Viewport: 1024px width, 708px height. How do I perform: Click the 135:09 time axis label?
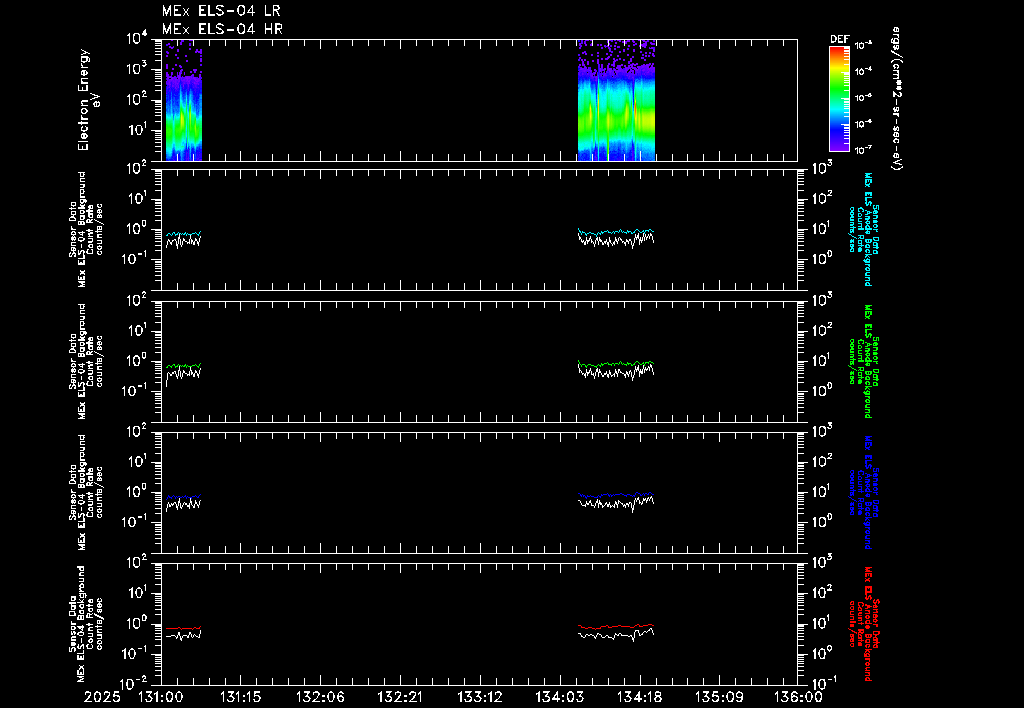pos(718,697)
